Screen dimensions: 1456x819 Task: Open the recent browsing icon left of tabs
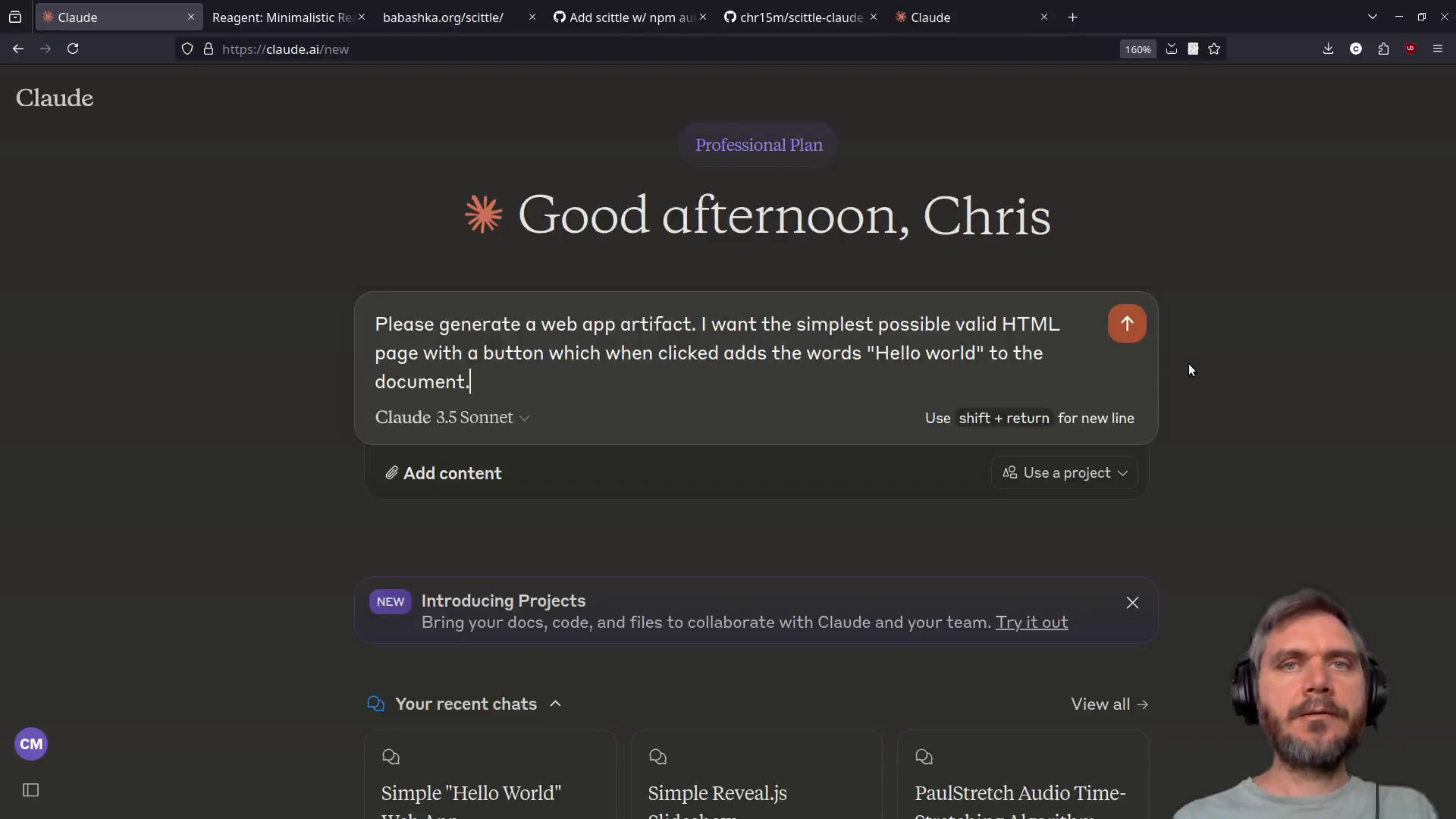coord(15,17)
